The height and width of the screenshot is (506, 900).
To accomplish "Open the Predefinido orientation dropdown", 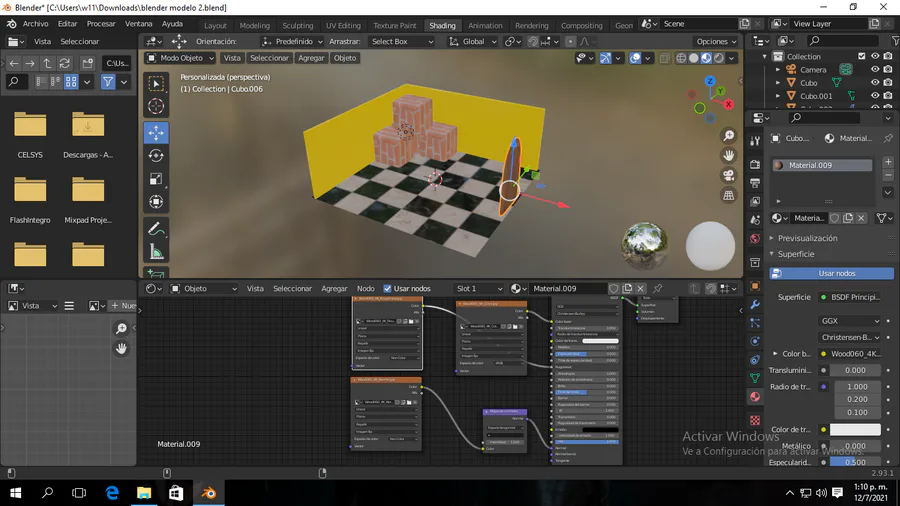I will pos(292,41).
